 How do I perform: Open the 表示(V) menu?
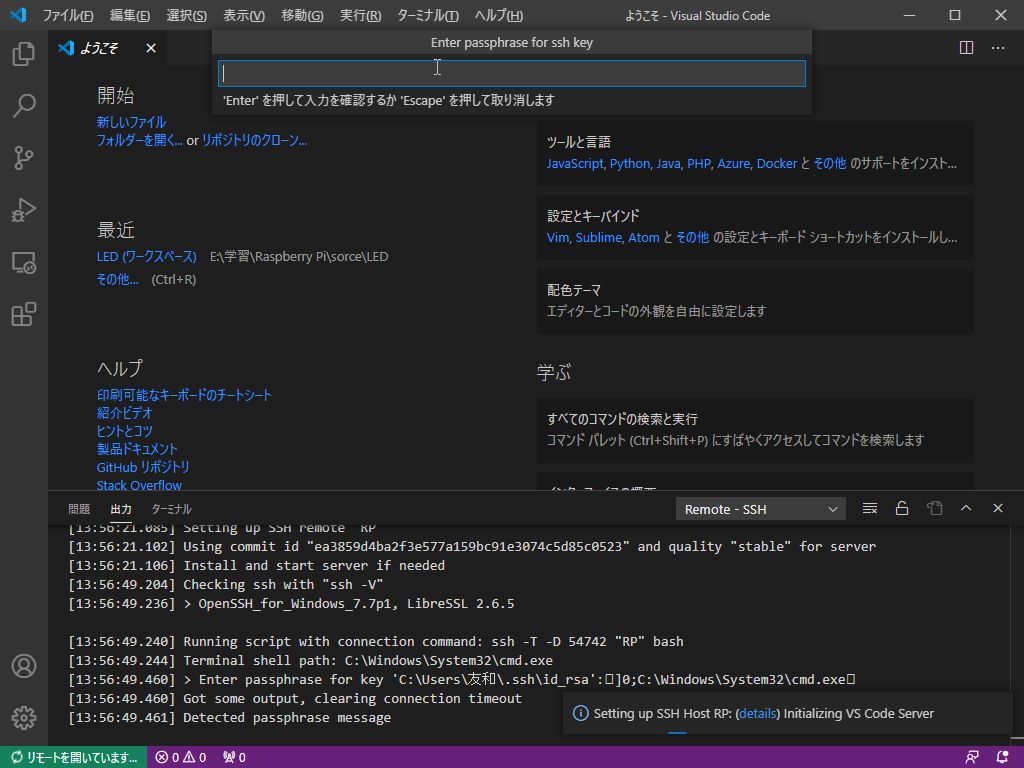(x=244, y=15)
